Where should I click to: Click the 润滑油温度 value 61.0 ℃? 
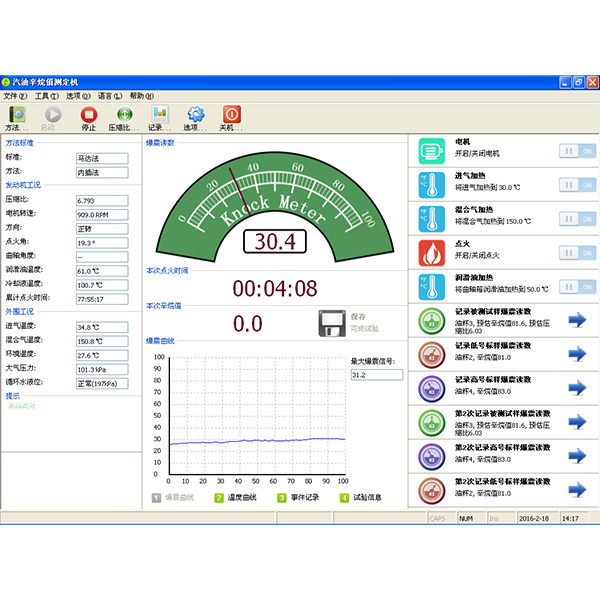coord(102,271)
